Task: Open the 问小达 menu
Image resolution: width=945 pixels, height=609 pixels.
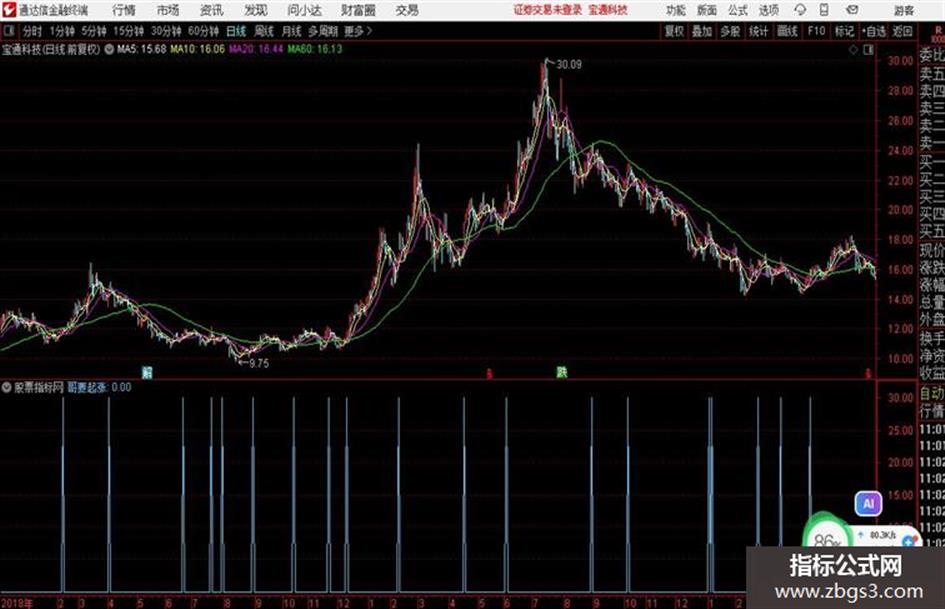Action: coord(304,10)
